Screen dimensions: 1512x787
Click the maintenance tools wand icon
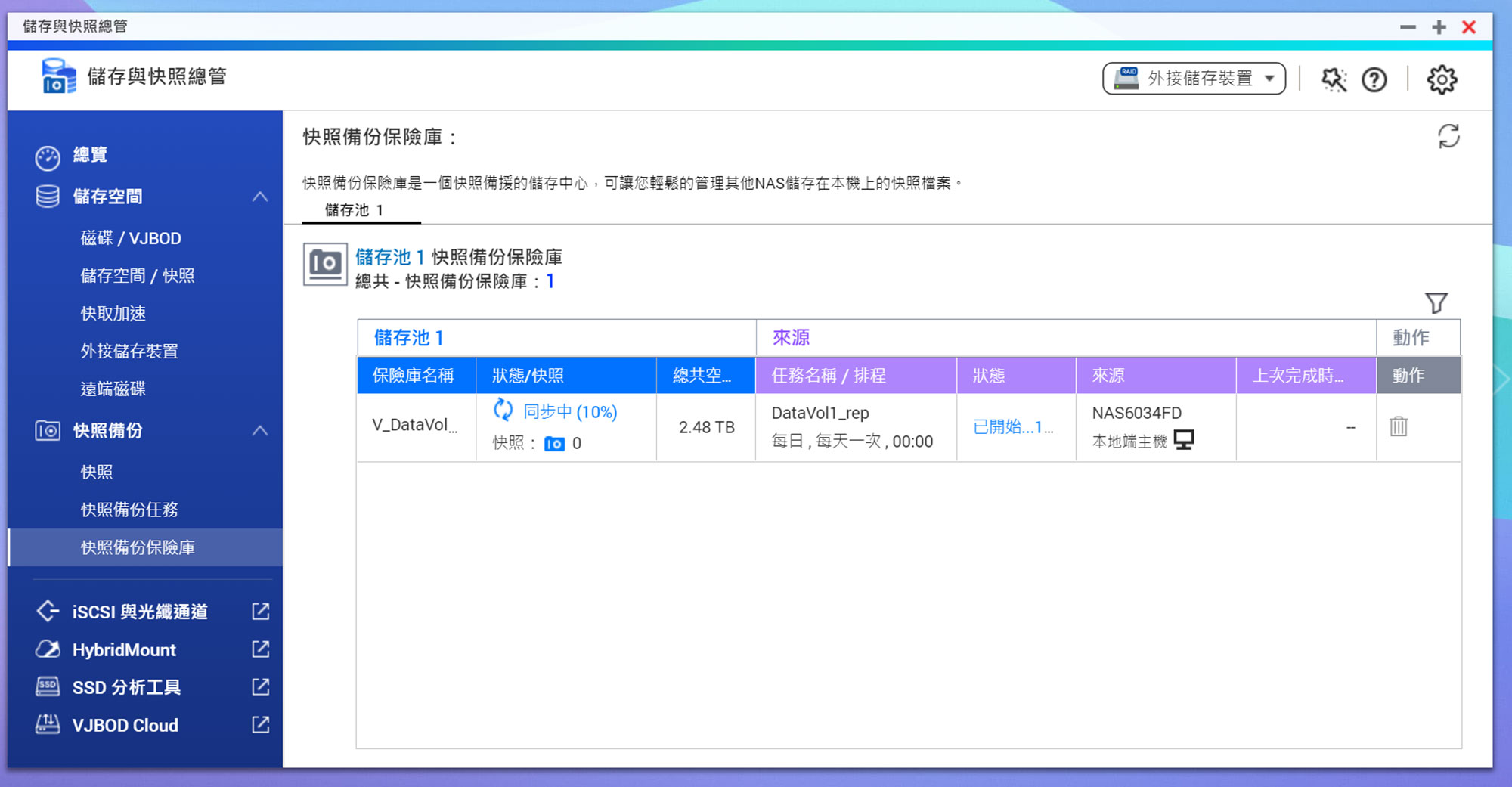pyautogui.click(x=1334, y=79)
